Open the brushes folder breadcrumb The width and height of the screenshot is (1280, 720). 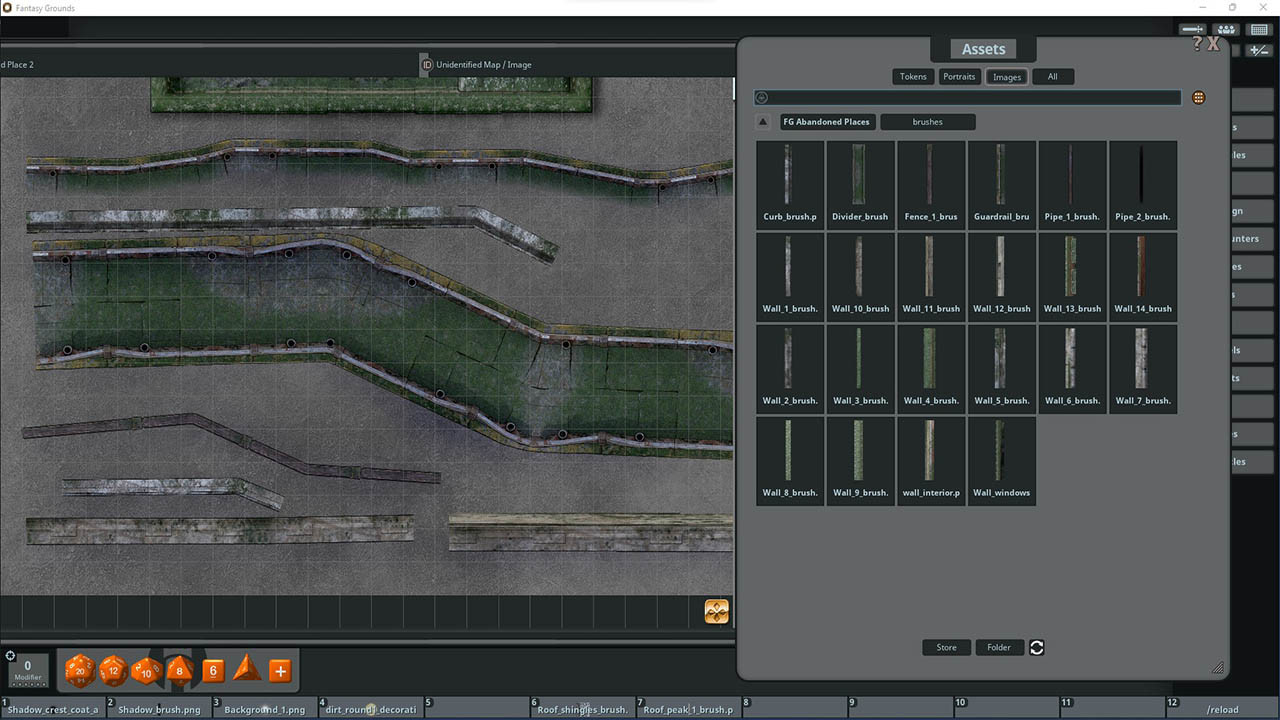[x=927, y=121]
